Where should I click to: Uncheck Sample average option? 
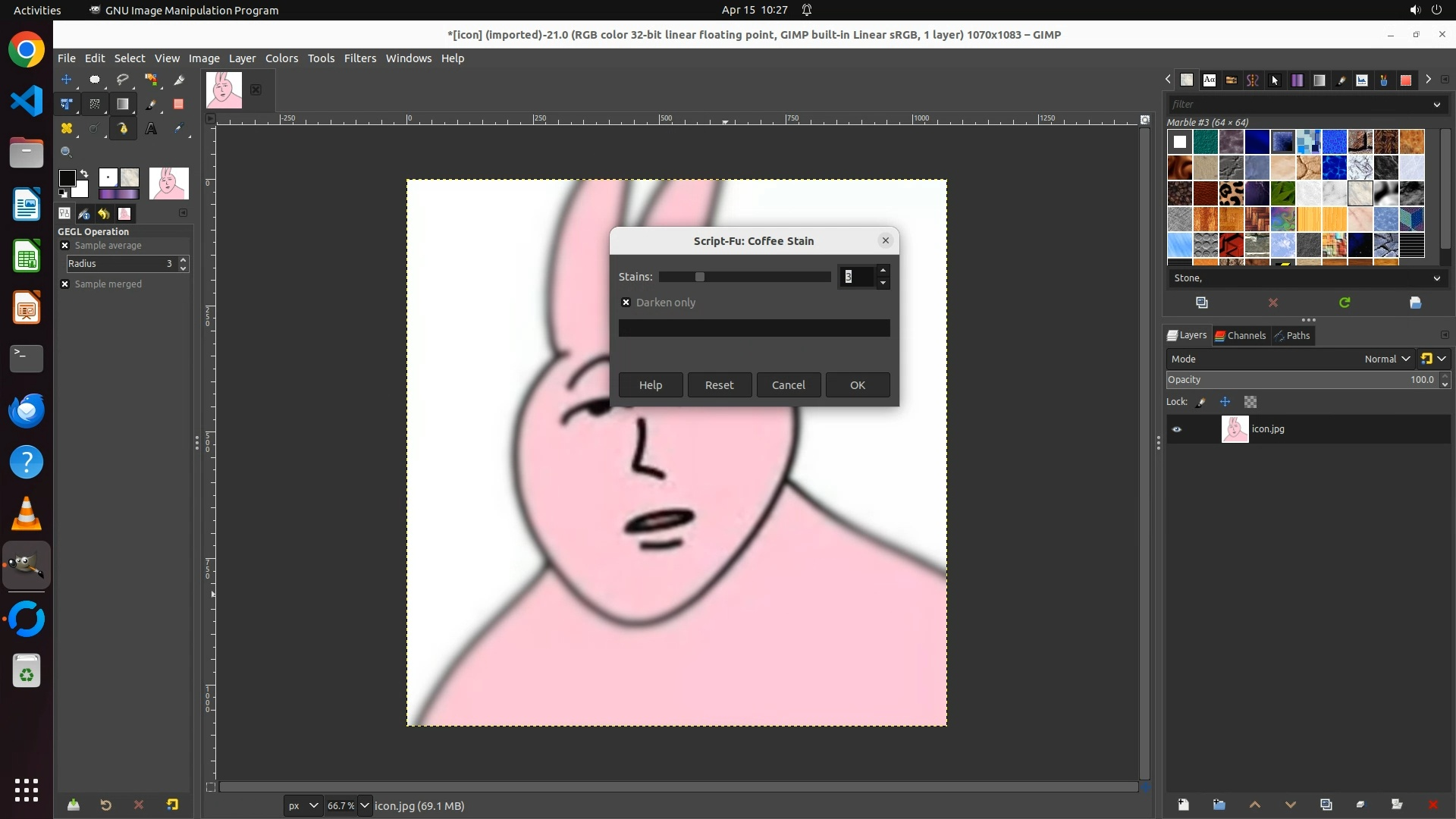point(64,246)
